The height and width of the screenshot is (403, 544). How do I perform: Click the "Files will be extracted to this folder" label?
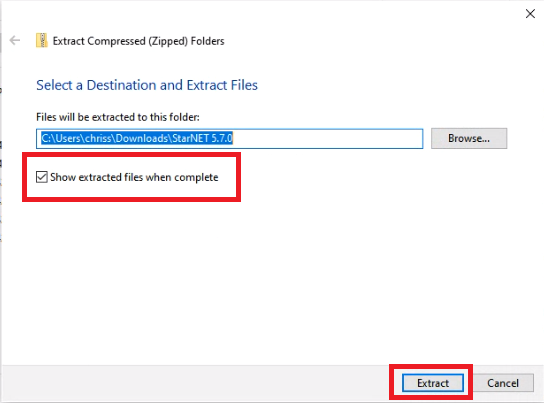(x=118, y=117)
